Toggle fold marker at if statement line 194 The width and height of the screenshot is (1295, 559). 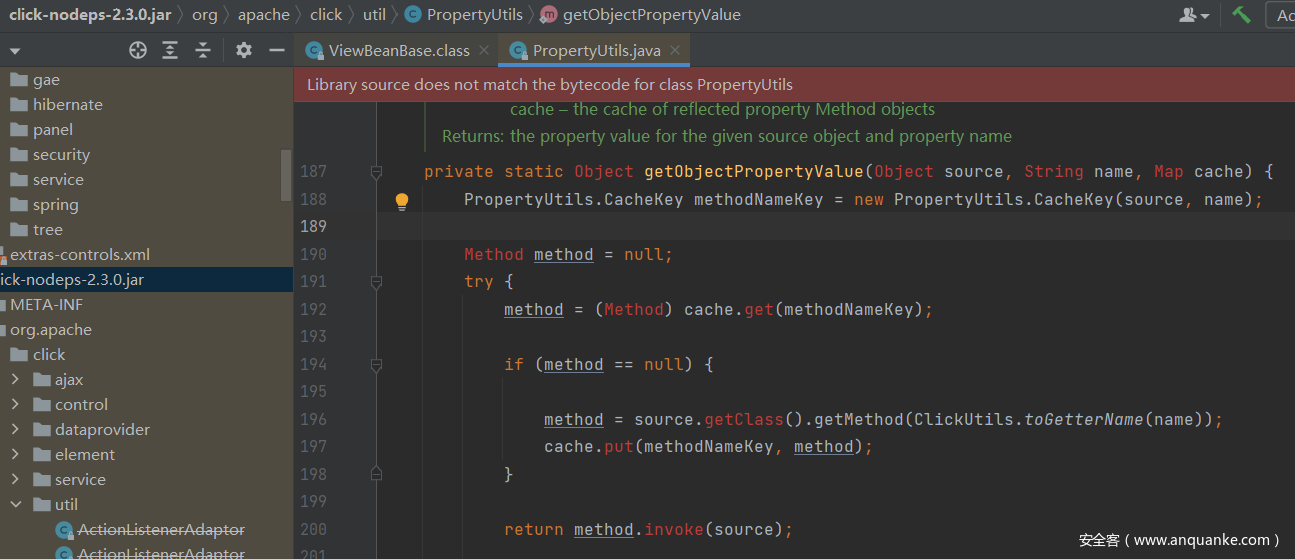(376, 365)
